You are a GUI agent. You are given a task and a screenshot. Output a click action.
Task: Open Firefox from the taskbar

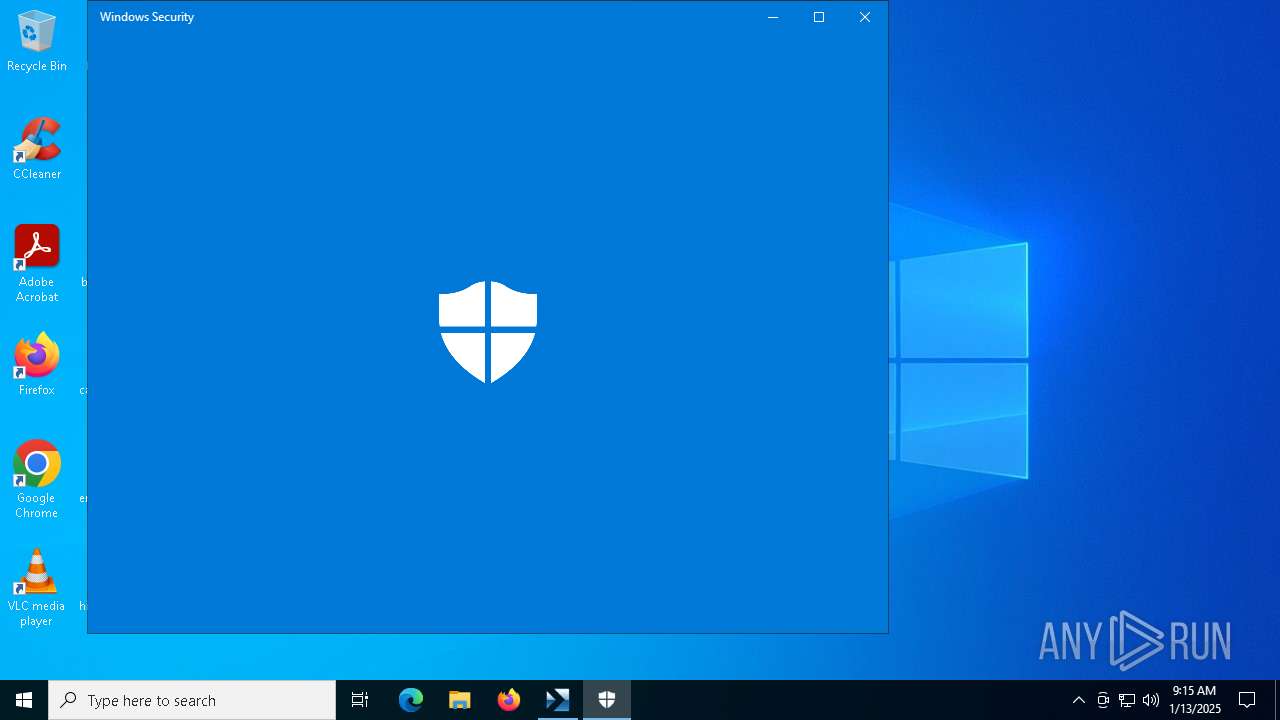(509, 700)
